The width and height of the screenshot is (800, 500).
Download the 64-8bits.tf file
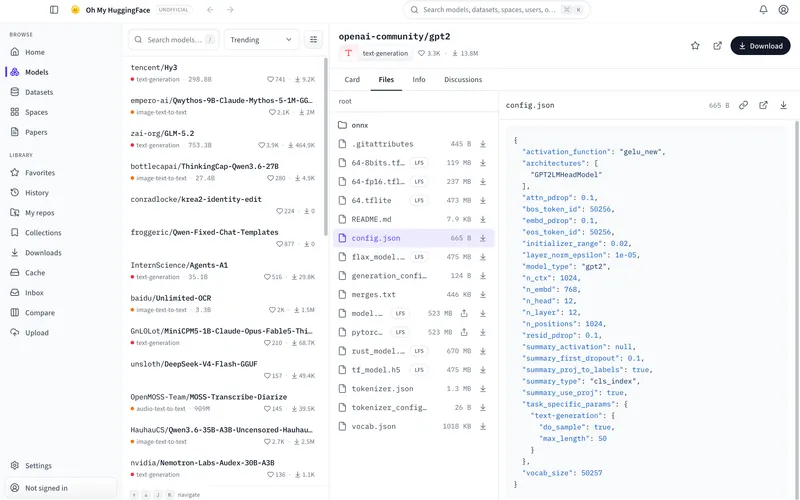(483, 163)
